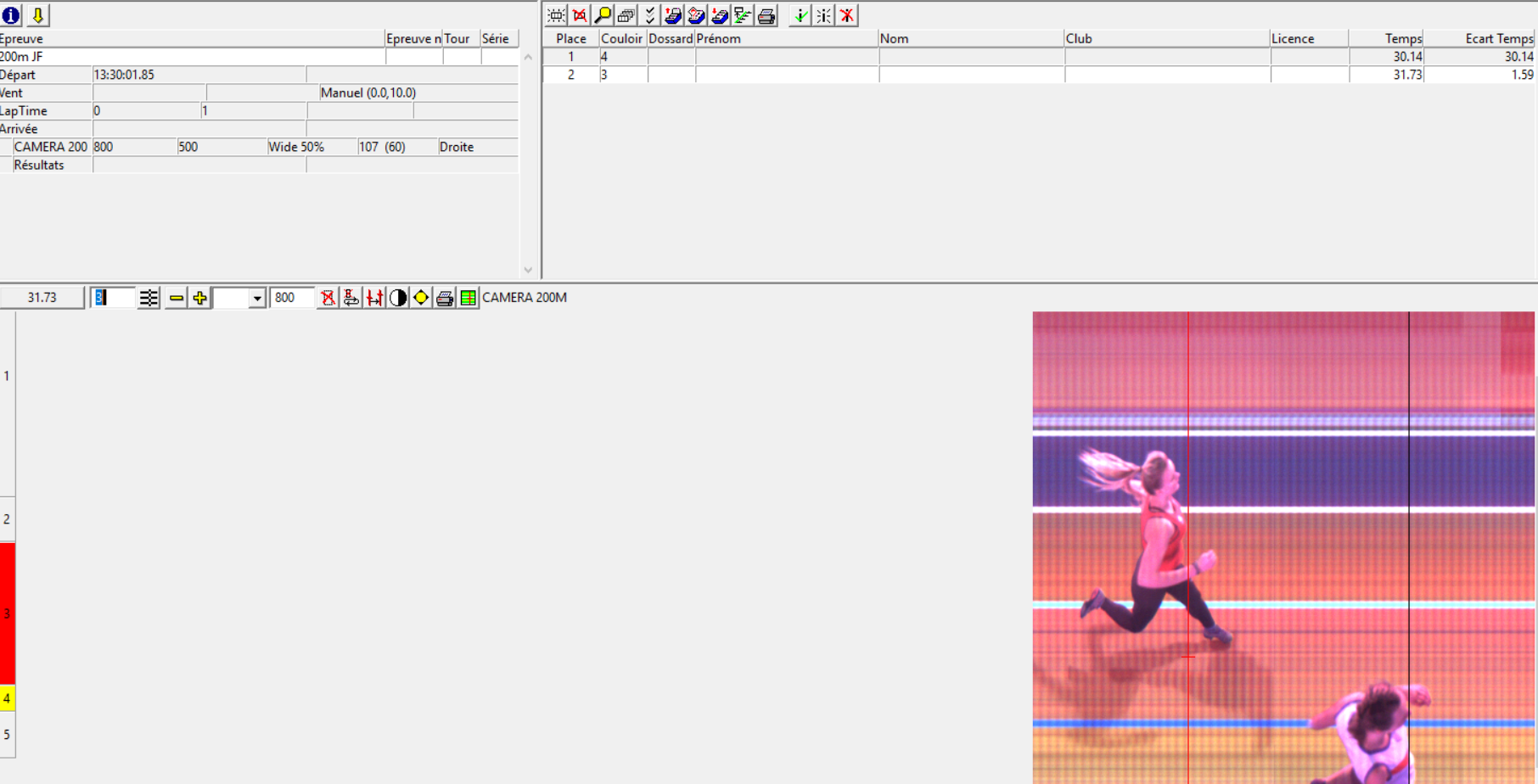Click the drawer with question mark icon
This screenshot has width=1538, height=784.
[x=696, y=15]
